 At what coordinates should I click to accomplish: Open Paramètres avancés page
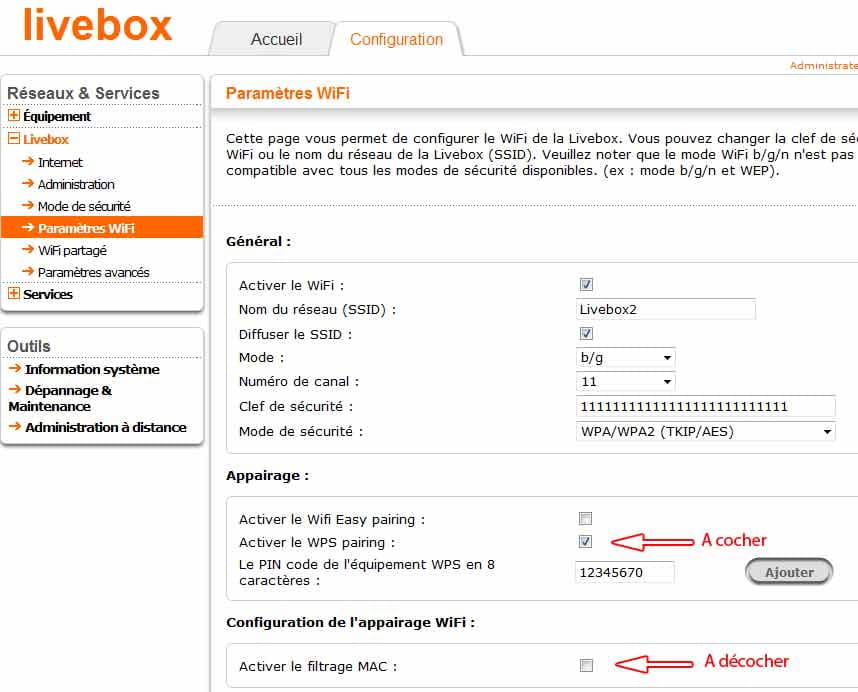[94, 272]
